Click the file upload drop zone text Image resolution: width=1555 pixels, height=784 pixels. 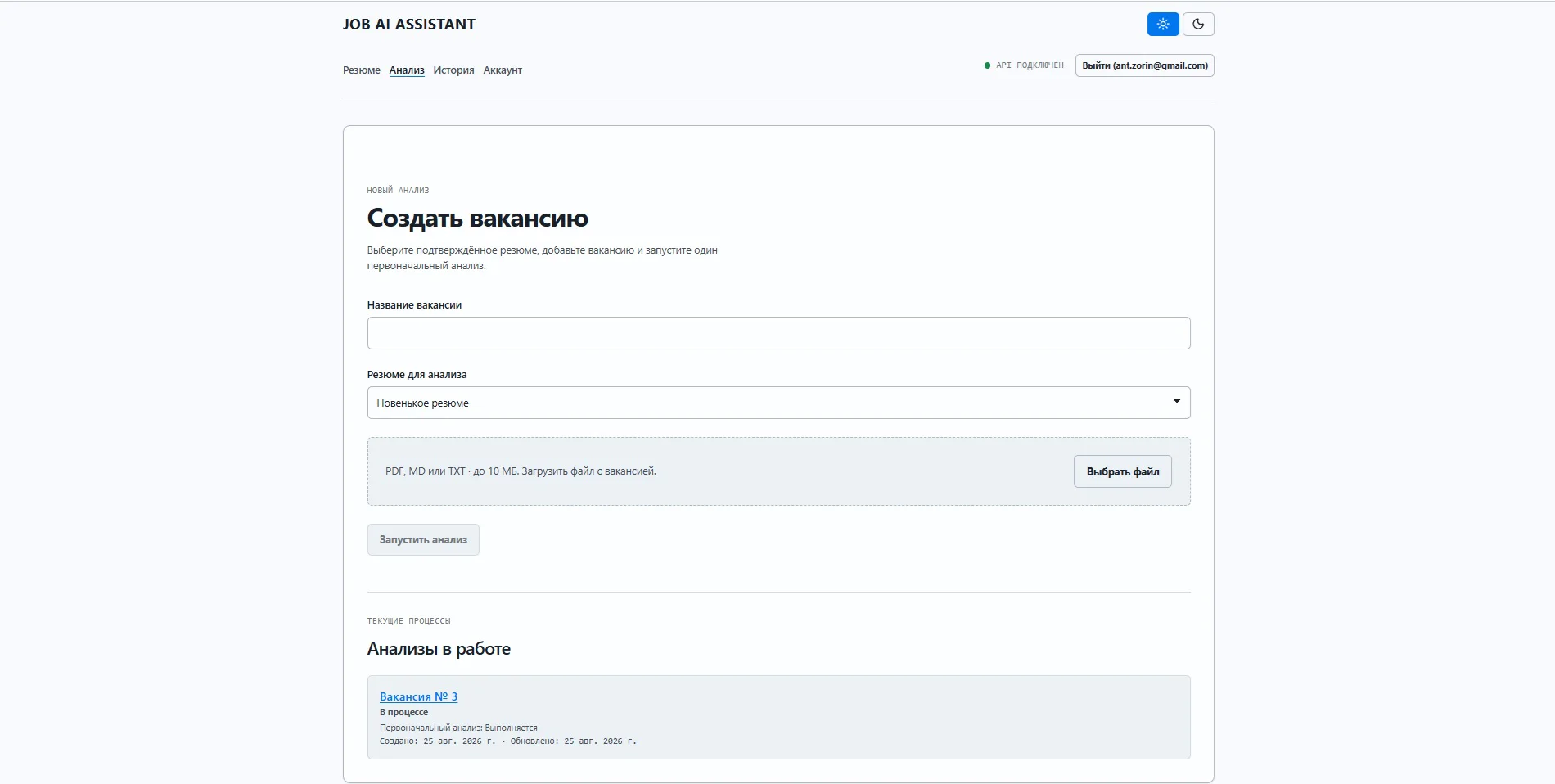pyautogui.click(x=521, y=471)
